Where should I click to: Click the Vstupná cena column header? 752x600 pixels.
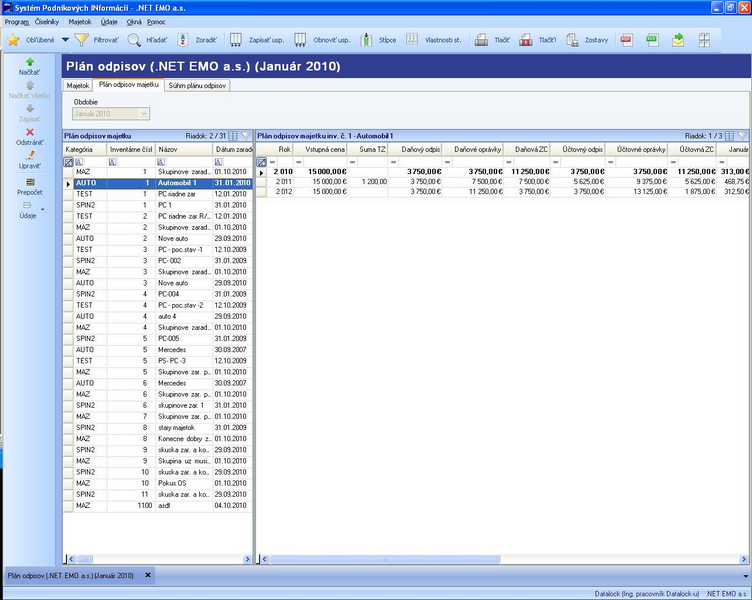[319, 150]
